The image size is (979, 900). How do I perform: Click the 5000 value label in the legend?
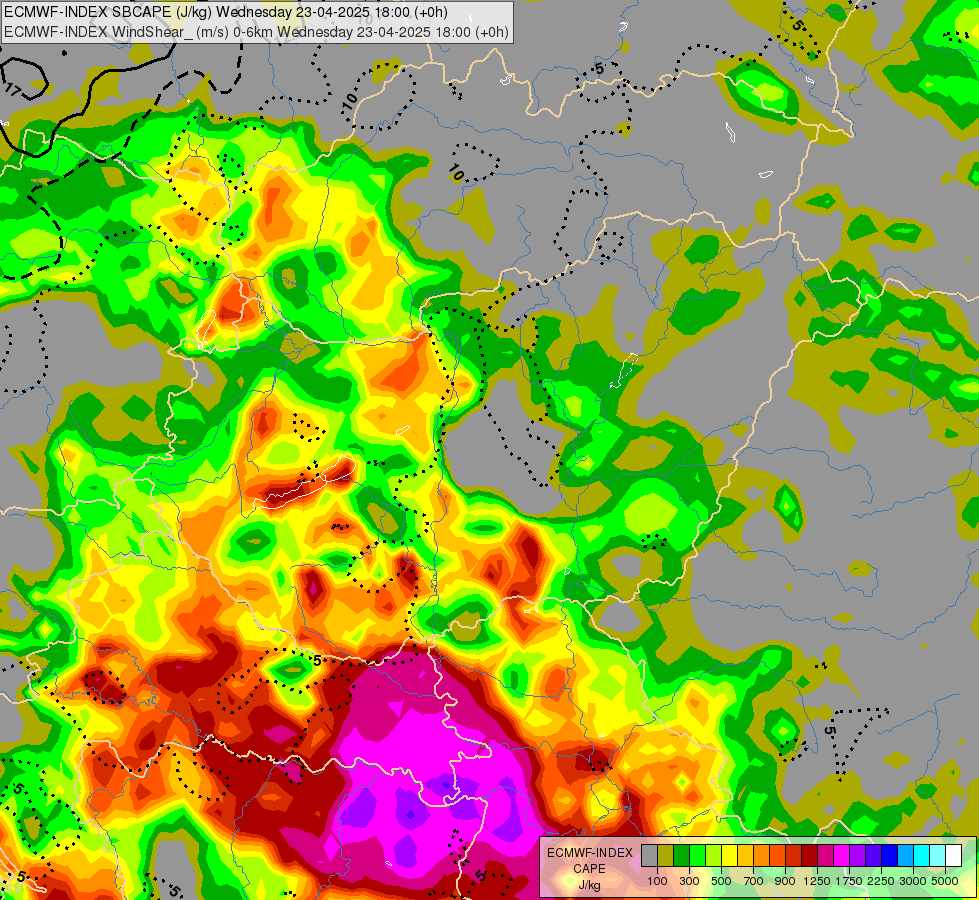tap(945, 881)
